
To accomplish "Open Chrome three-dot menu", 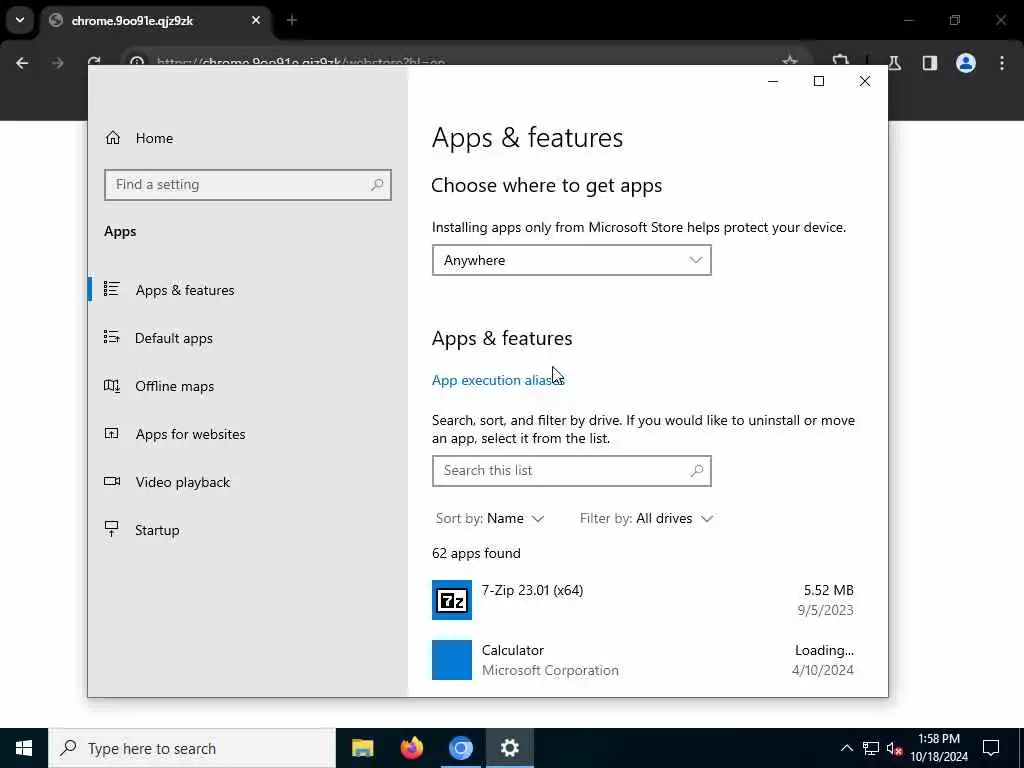I will pos(1002,63).
